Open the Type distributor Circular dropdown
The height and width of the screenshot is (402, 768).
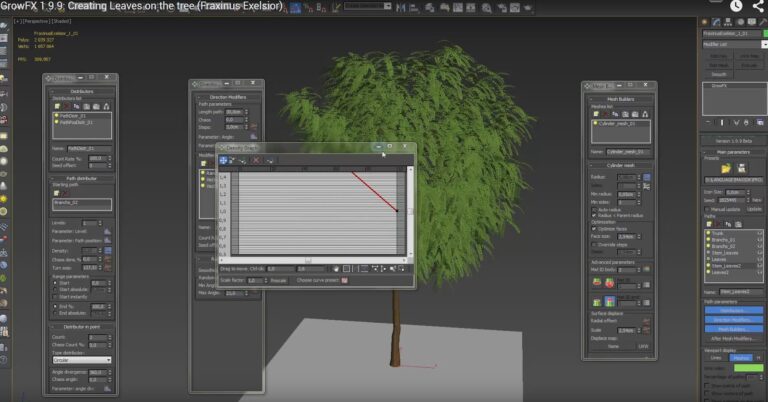click(x=82, y=360)
